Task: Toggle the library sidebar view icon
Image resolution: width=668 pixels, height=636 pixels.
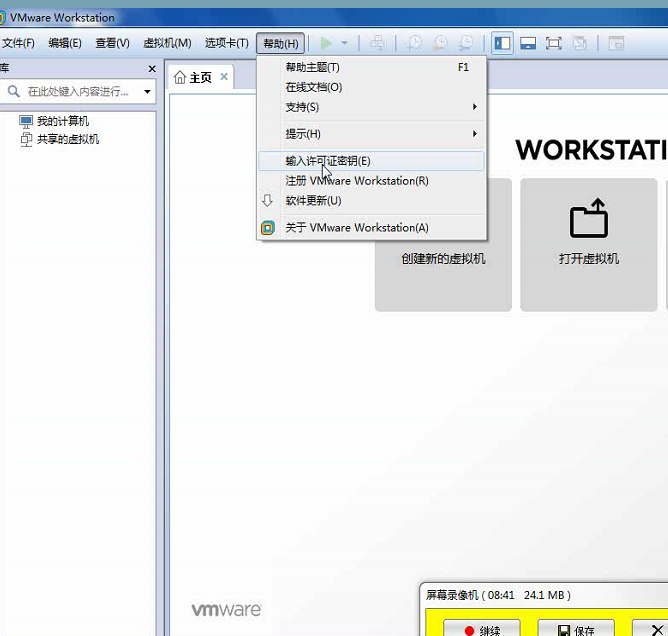Action: pos(502,43)
